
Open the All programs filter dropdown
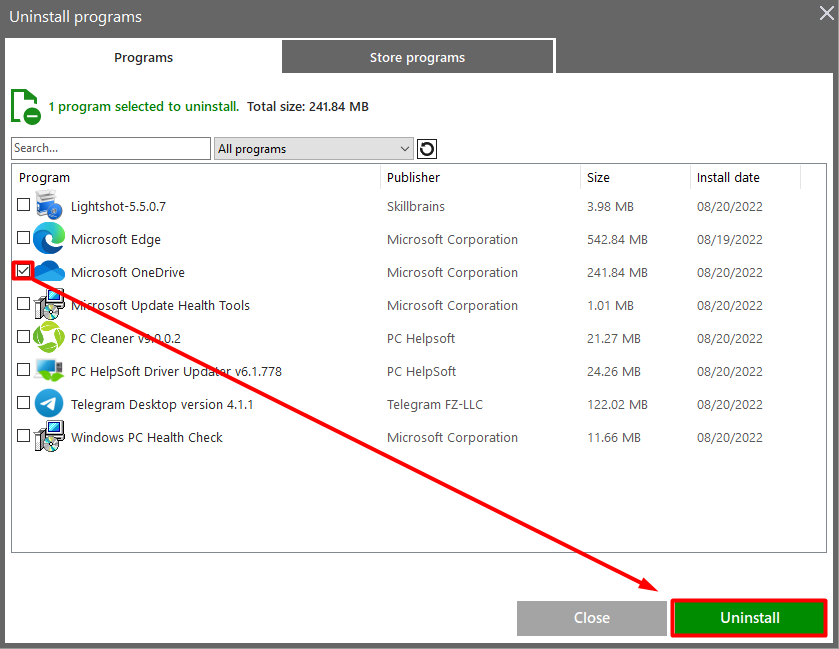click(314, 148)
